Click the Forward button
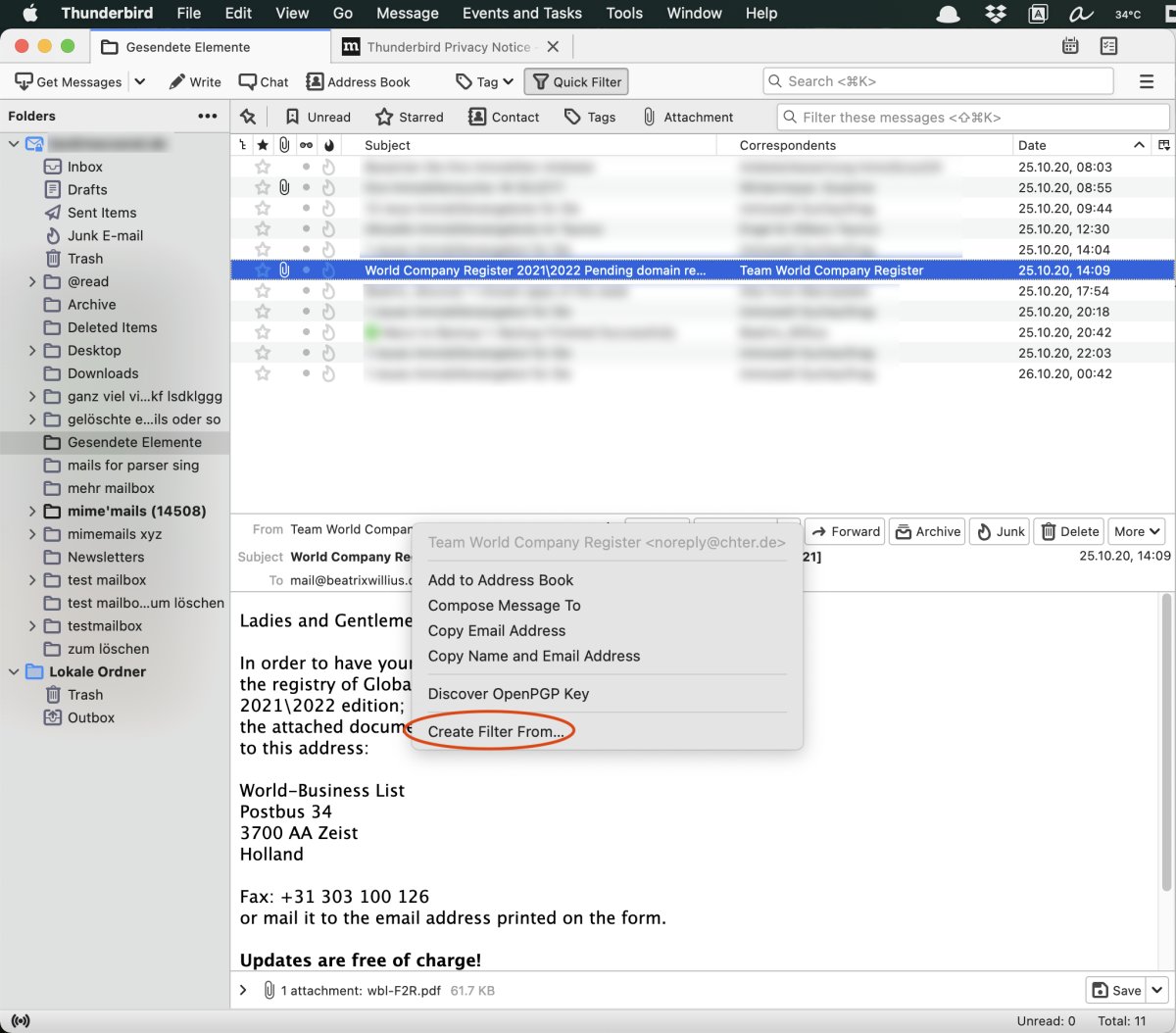The width and height of the screenshot is (1176, 1033). click(x=846, y=531)
